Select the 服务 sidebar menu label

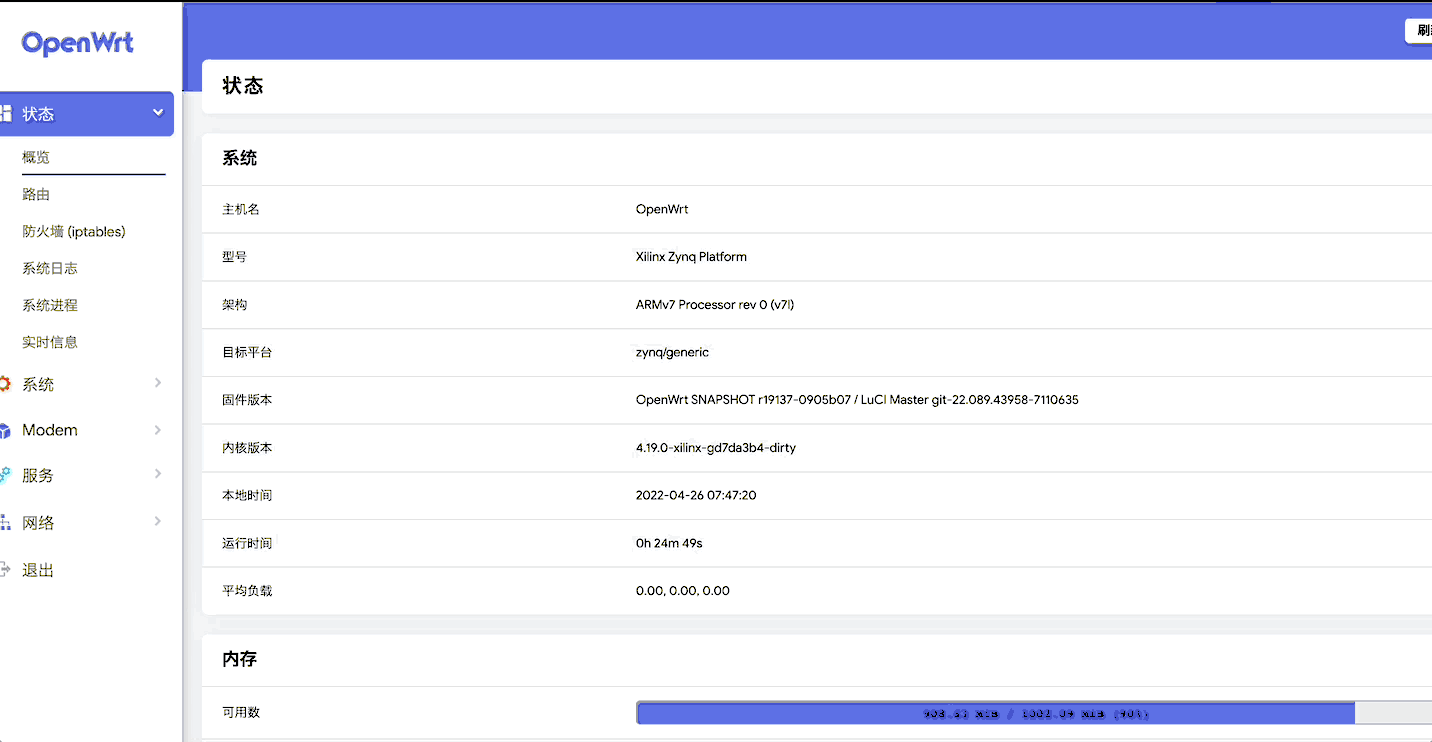point(38,476)
